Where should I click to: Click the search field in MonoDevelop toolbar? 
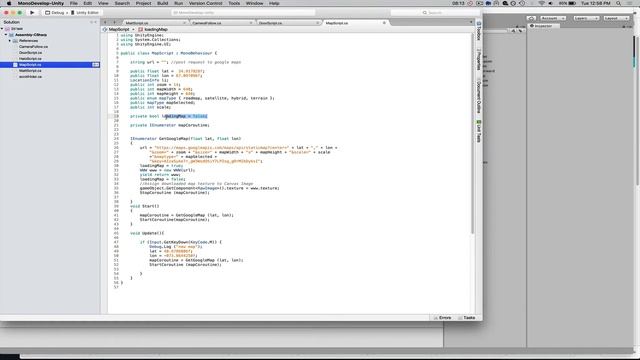click(x=435, y=13)
